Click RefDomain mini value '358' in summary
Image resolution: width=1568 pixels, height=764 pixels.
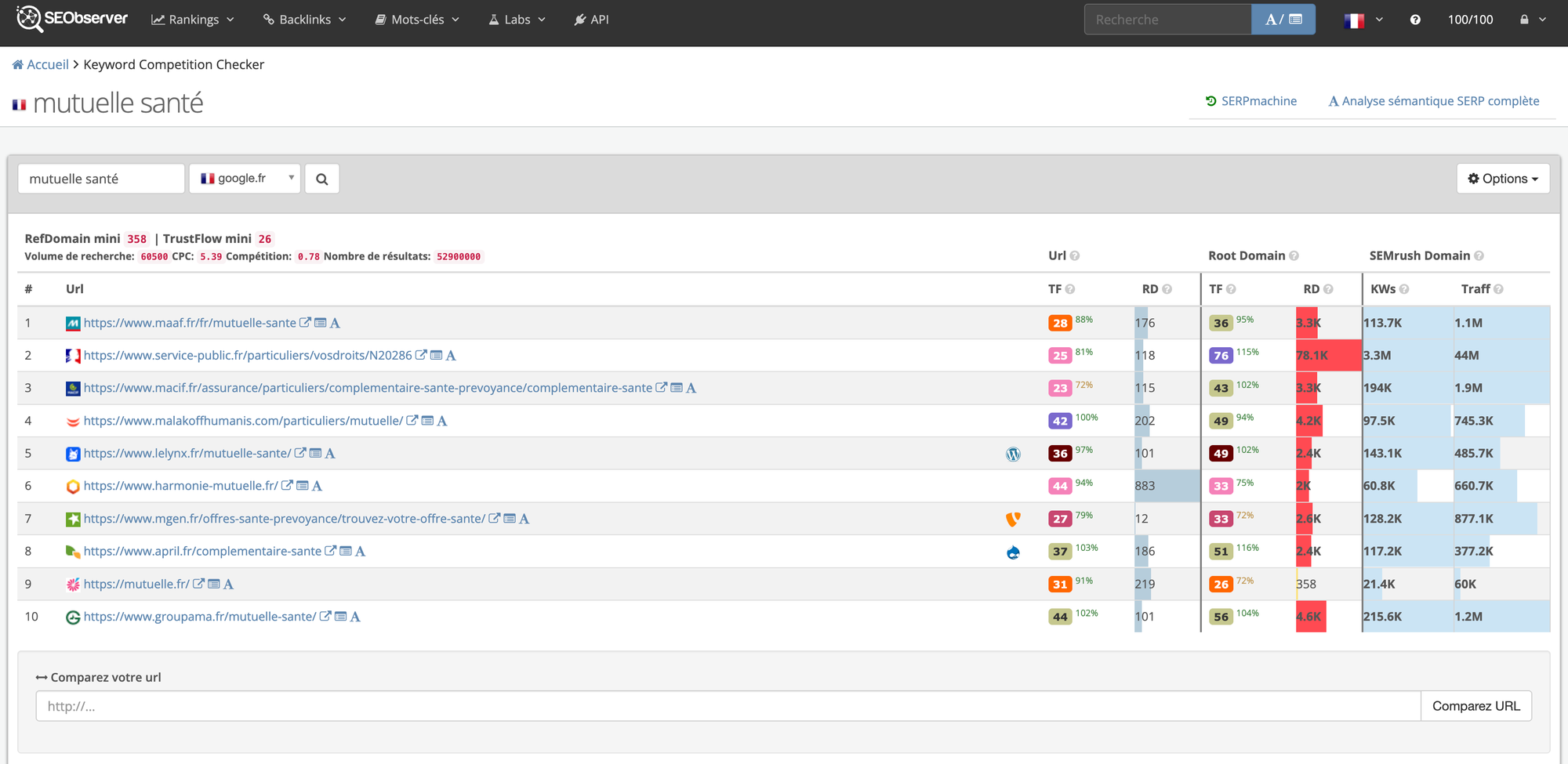[137, 239]
